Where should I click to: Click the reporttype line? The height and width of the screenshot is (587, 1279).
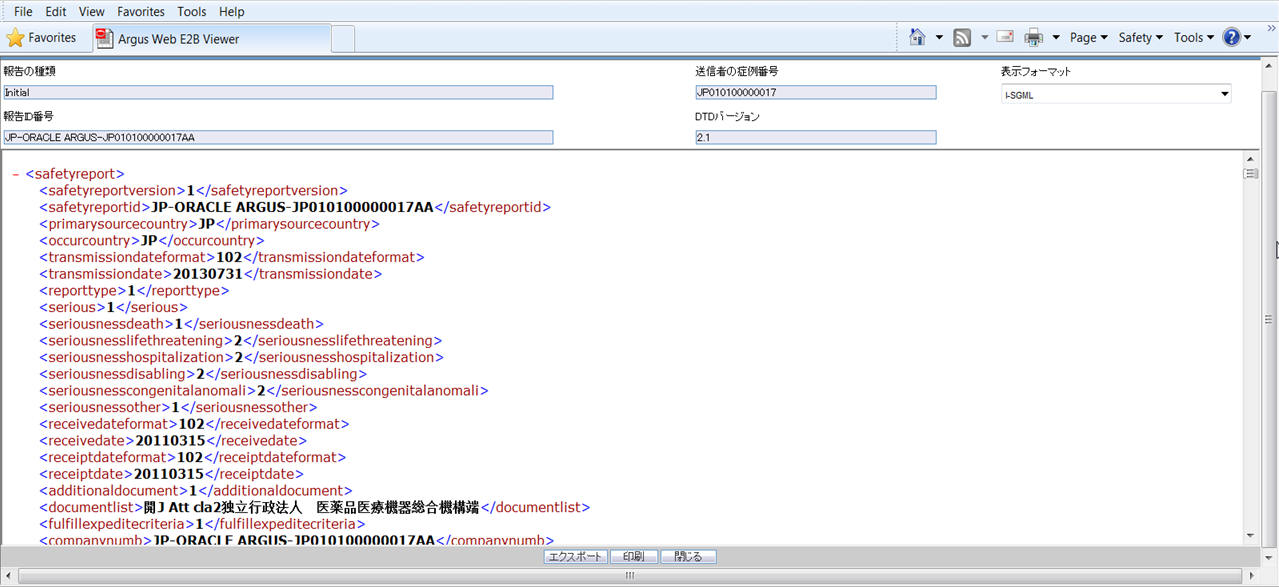click(134, 291)
